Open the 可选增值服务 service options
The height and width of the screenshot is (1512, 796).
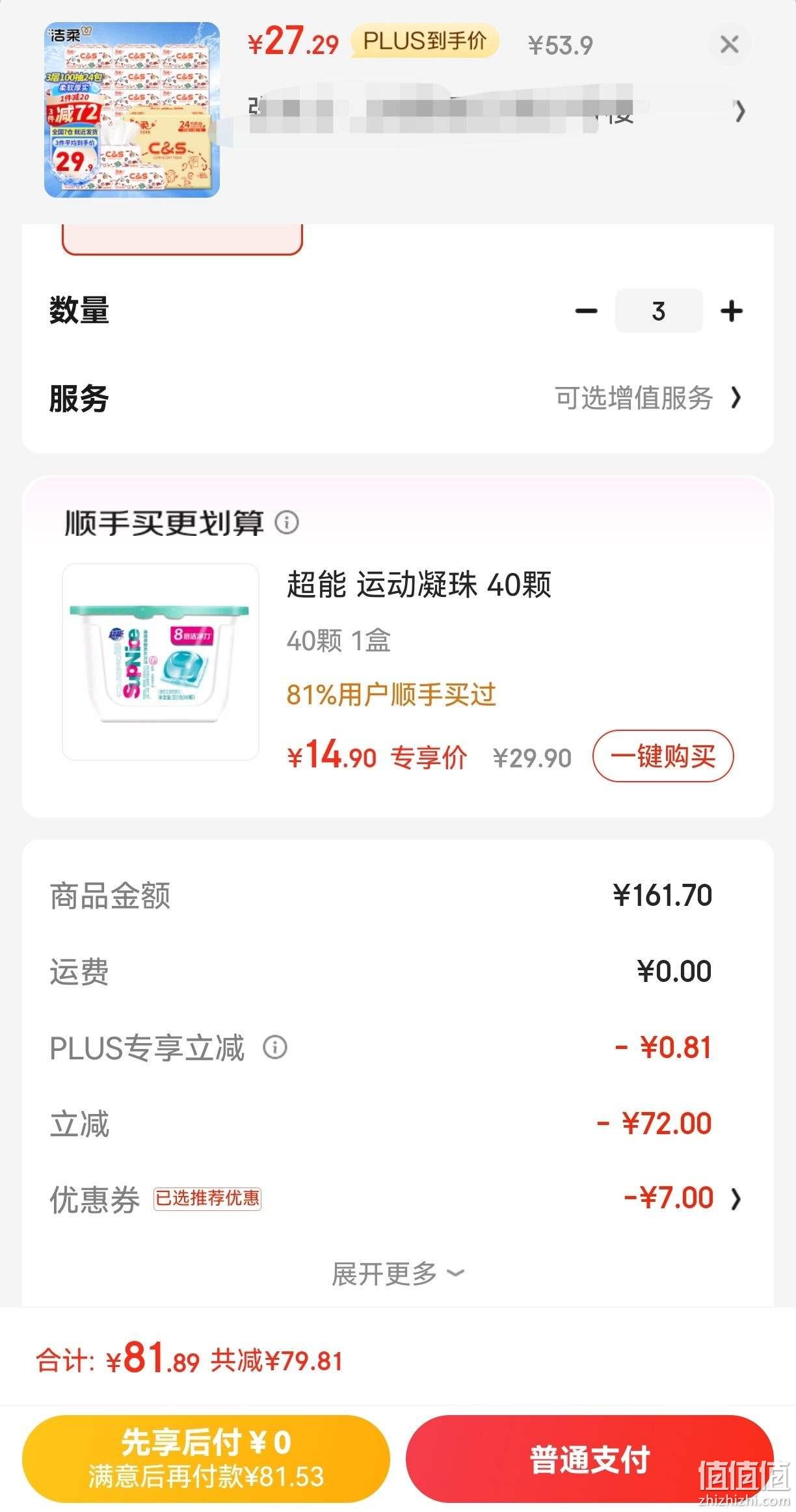[x=648, y=398]
